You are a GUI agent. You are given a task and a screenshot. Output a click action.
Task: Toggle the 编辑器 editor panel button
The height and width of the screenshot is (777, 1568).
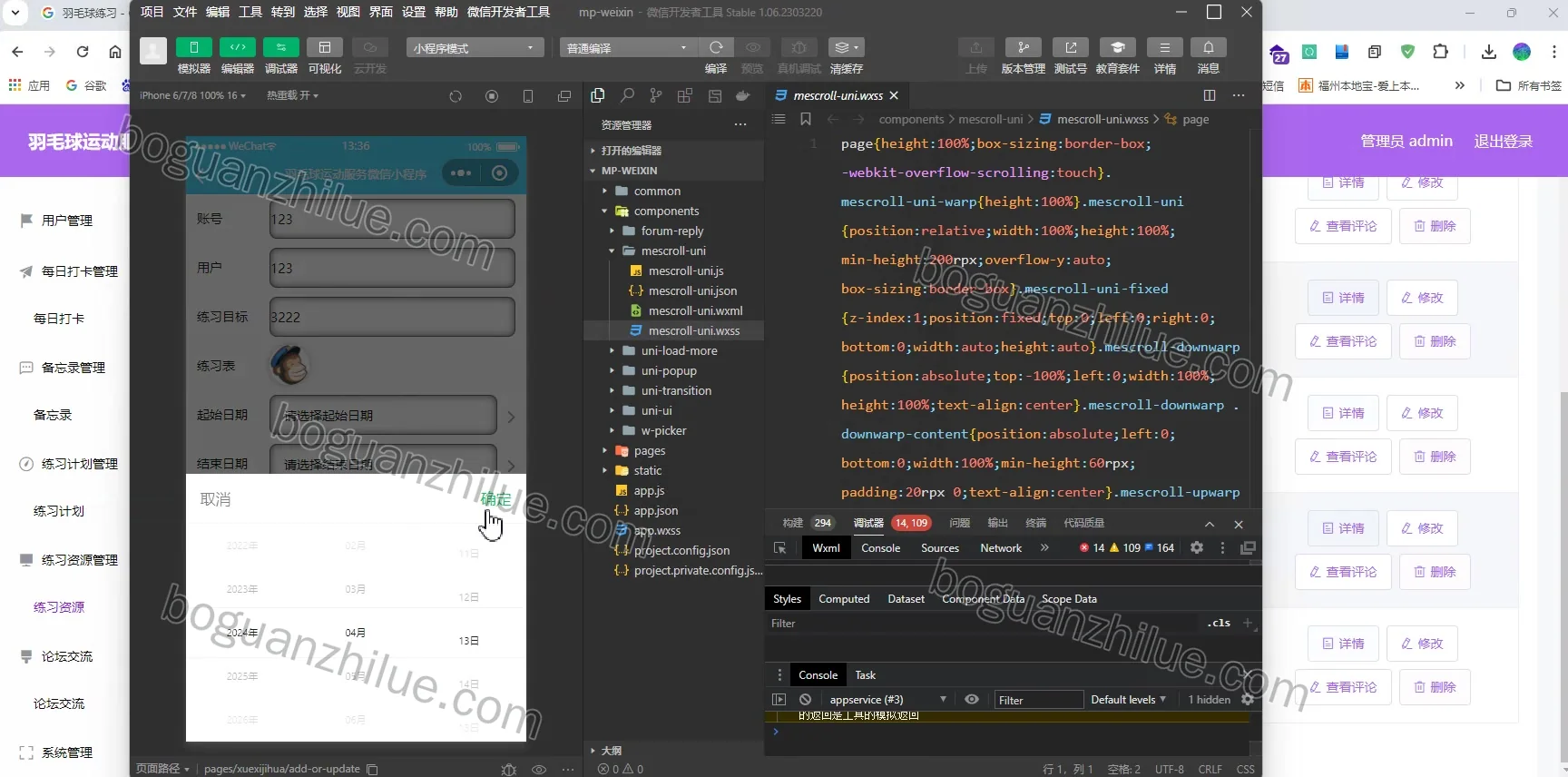237,47
